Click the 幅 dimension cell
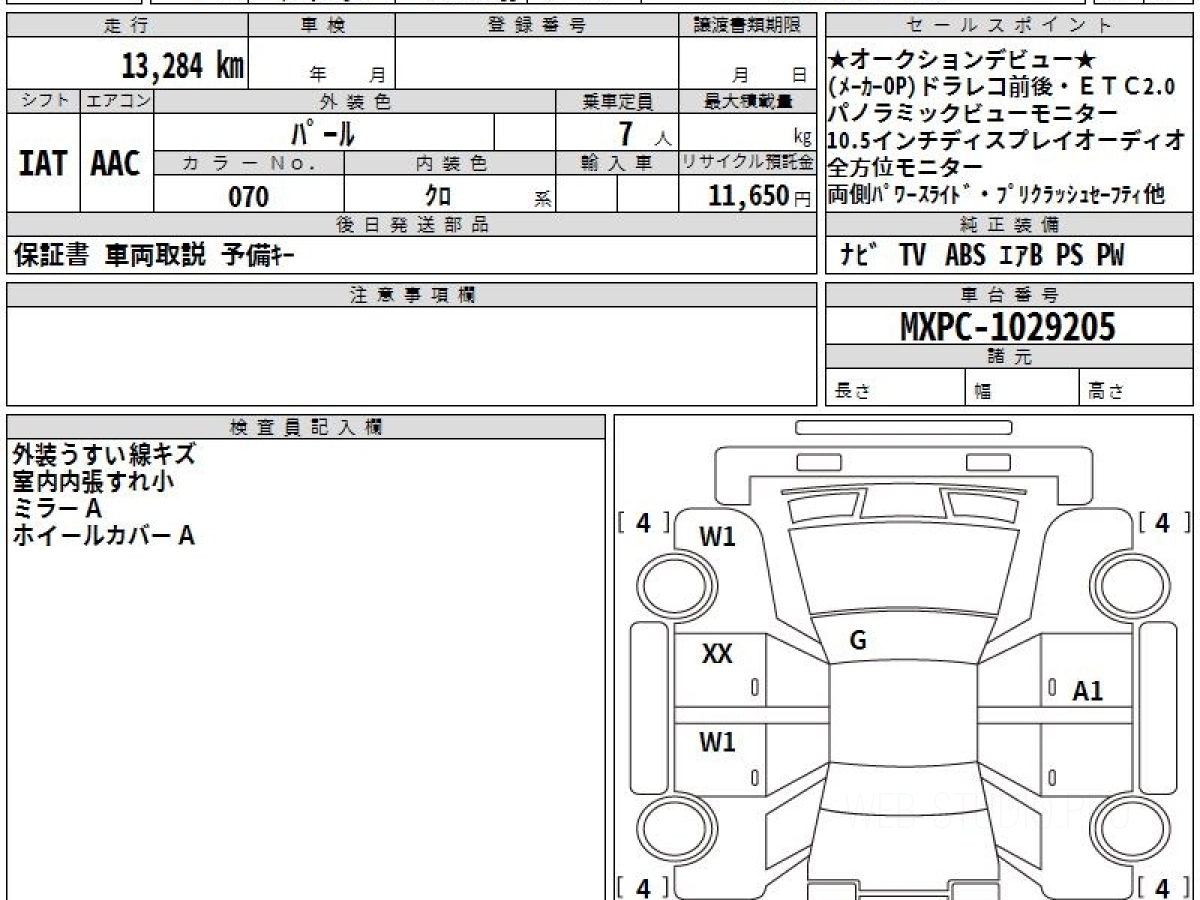Image resolution: width=1200 pixels, height=900 pixels. tap(1022, 388)
